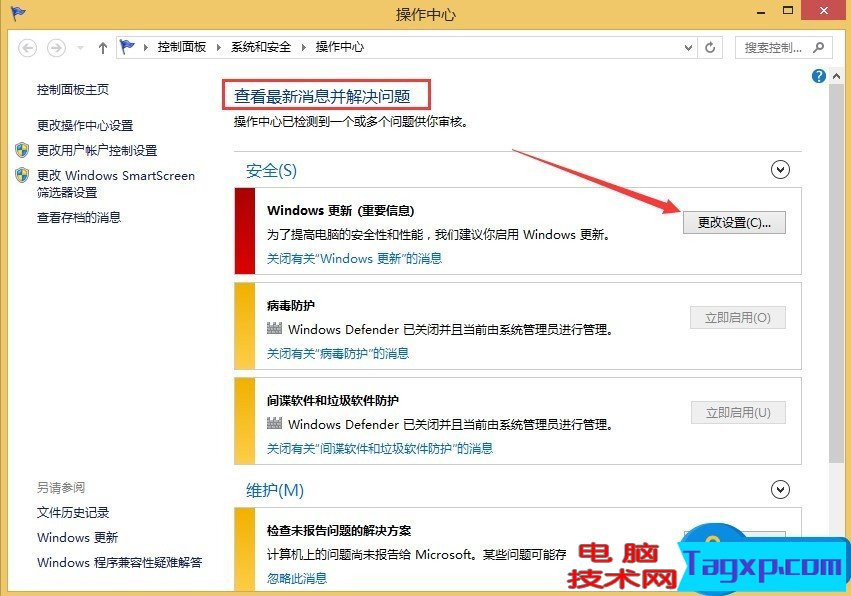Click the flag icon in address bar
The height and width of the screenshot is (596, 851).
point(127,47)
